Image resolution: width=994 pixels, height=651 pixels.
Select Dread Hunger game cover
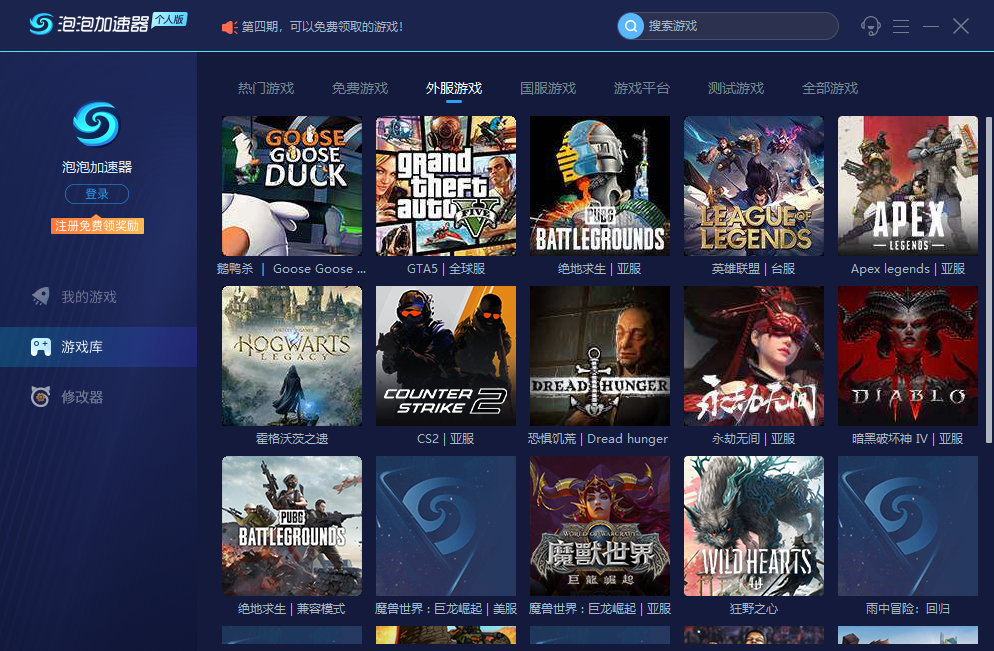pos(600,356)
